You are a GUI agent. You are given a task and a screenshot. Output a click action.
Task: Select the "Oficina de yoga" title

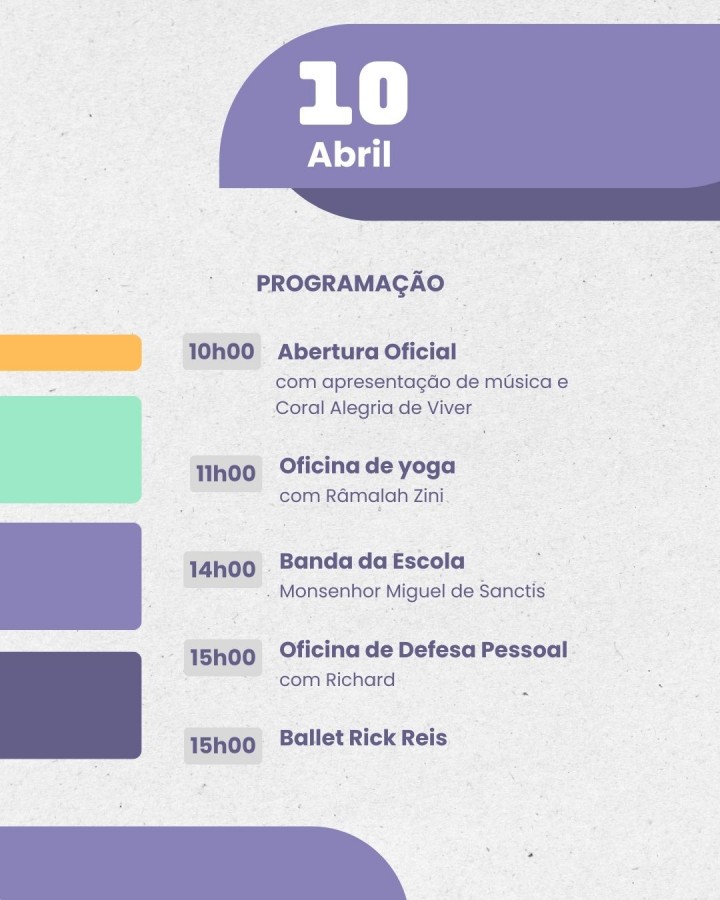(x=367, y=466)
